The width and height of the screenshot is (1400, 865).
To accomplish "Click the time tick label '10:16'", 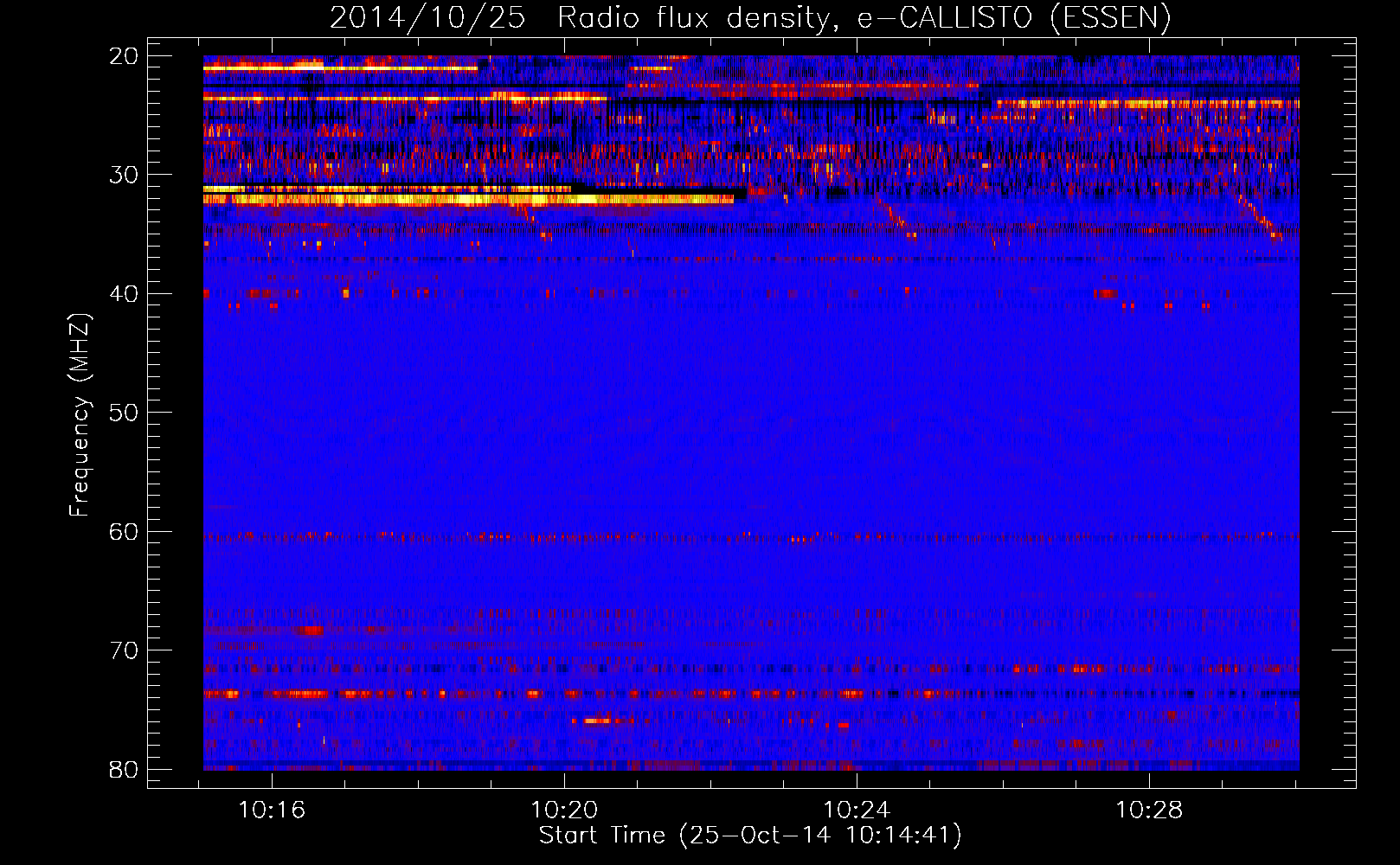I will pyautogui.click(x=272, y=811).
